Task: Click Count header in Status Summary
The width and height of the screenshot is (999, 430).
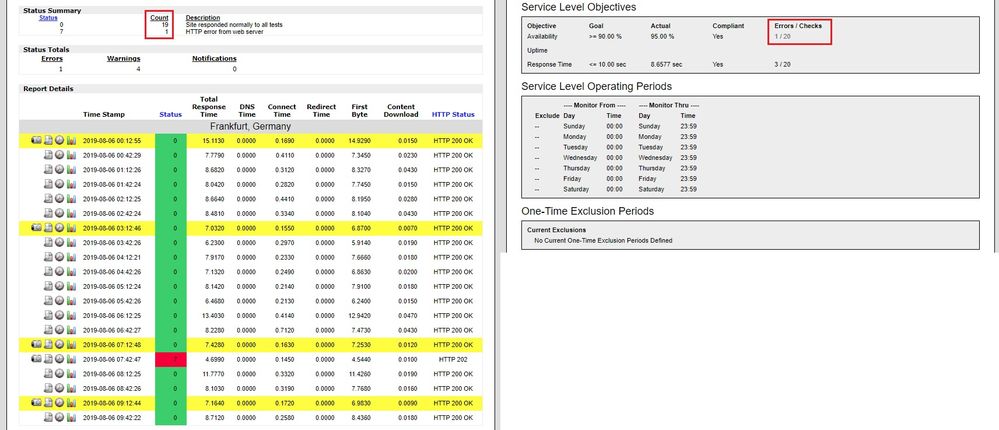Action: point(157,17)
